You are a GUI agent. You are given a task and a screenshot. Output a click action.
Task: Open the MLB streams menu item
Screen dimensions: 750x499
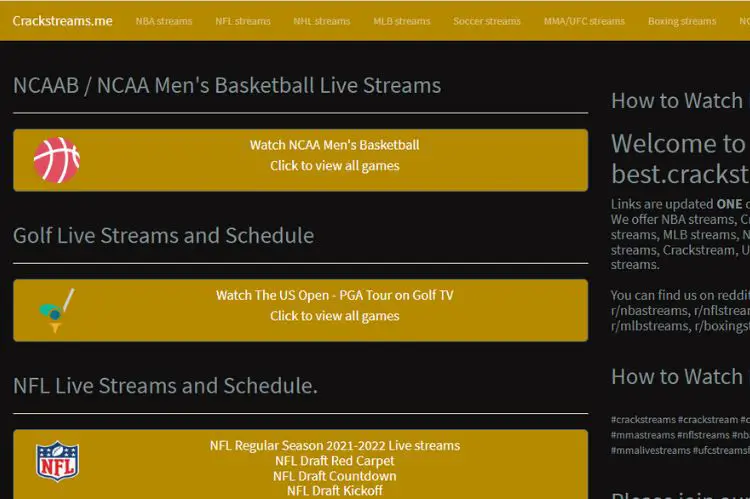pos(402,22)
